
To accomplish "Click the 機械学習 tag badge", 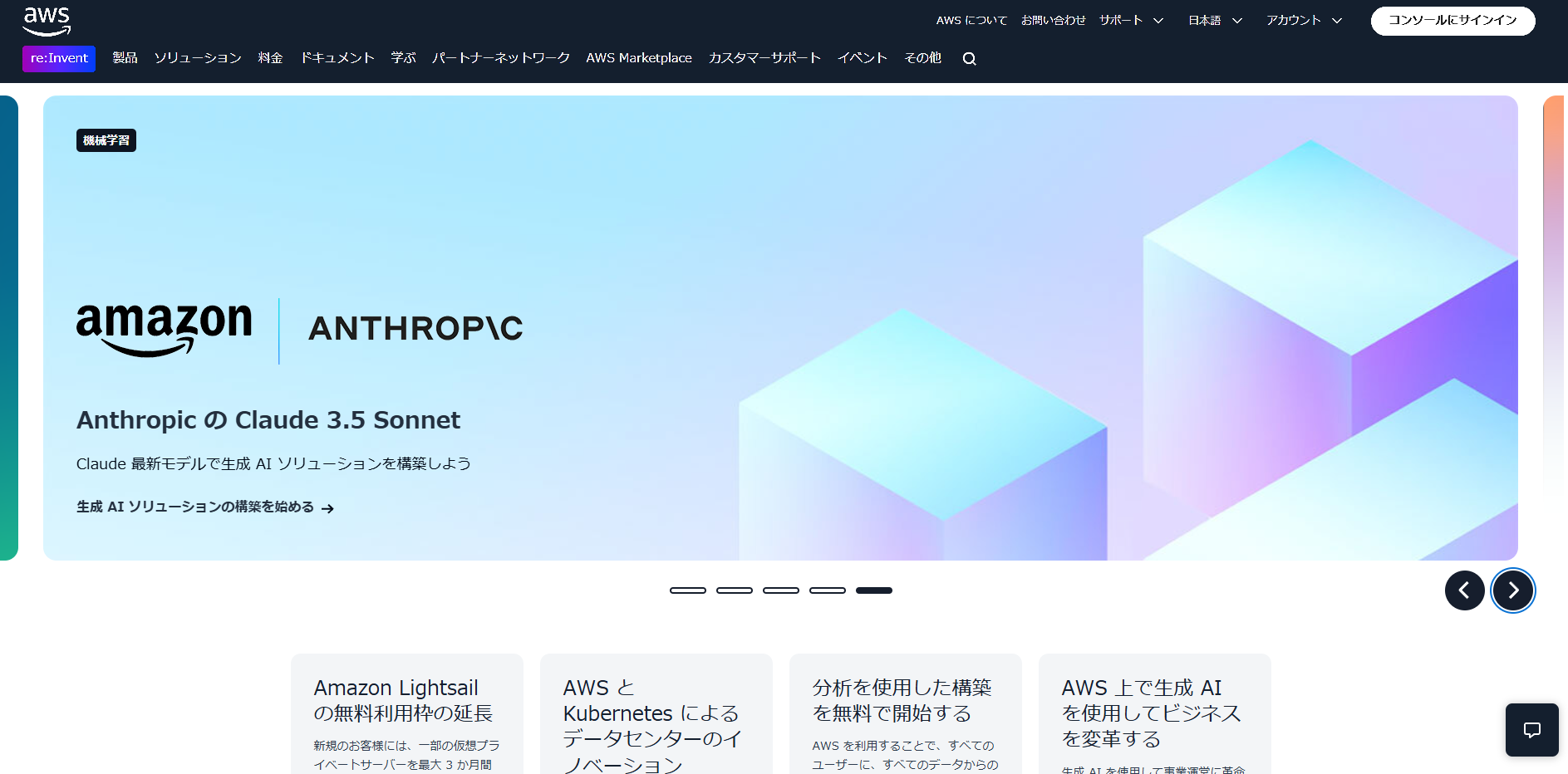I will (x=106, y=140).
